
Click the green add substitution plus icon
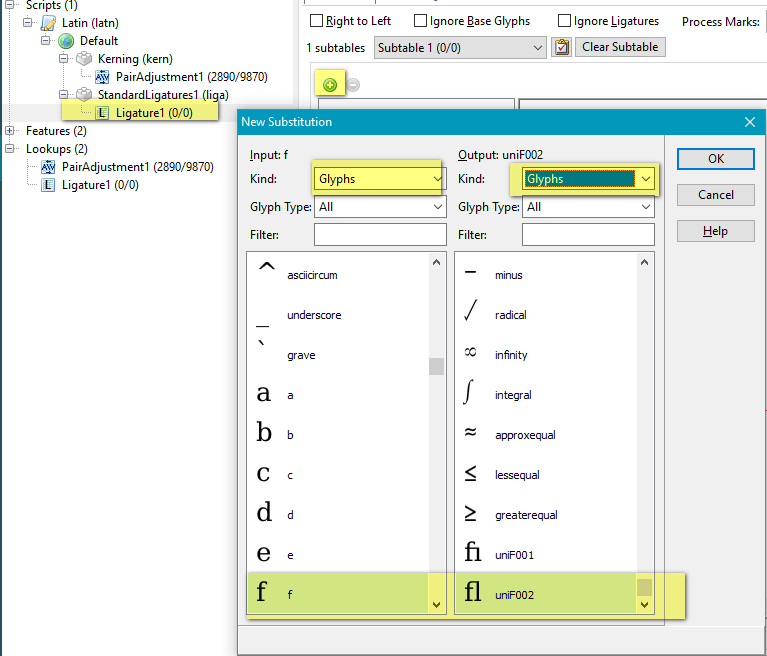click(x=330, y=85)
